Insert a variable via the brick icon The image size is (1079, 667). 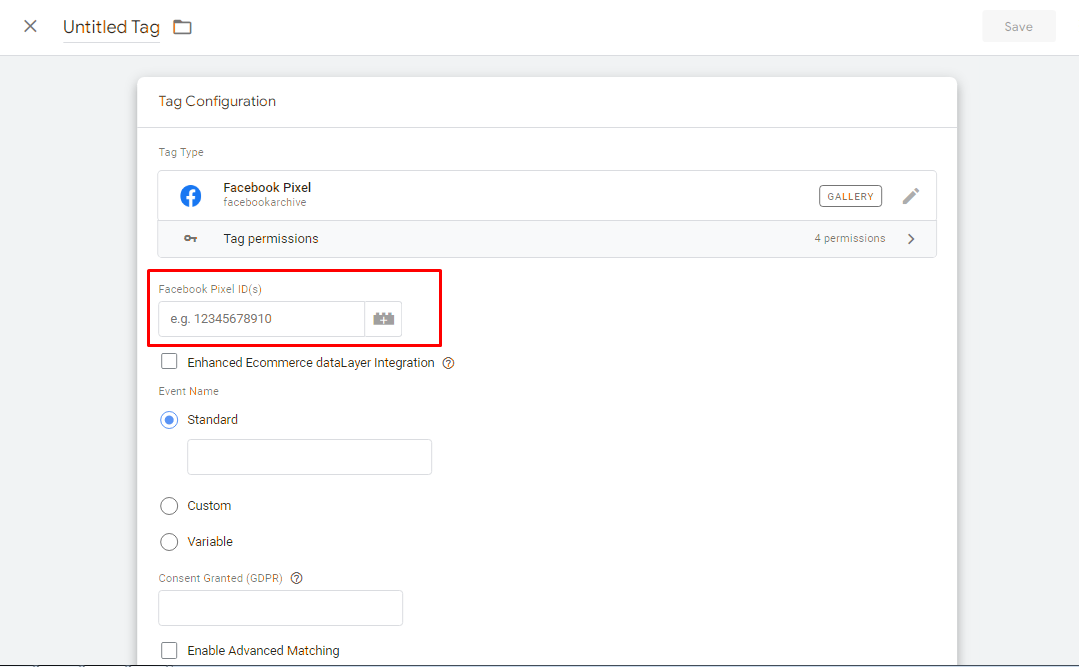tap(383, 319)
